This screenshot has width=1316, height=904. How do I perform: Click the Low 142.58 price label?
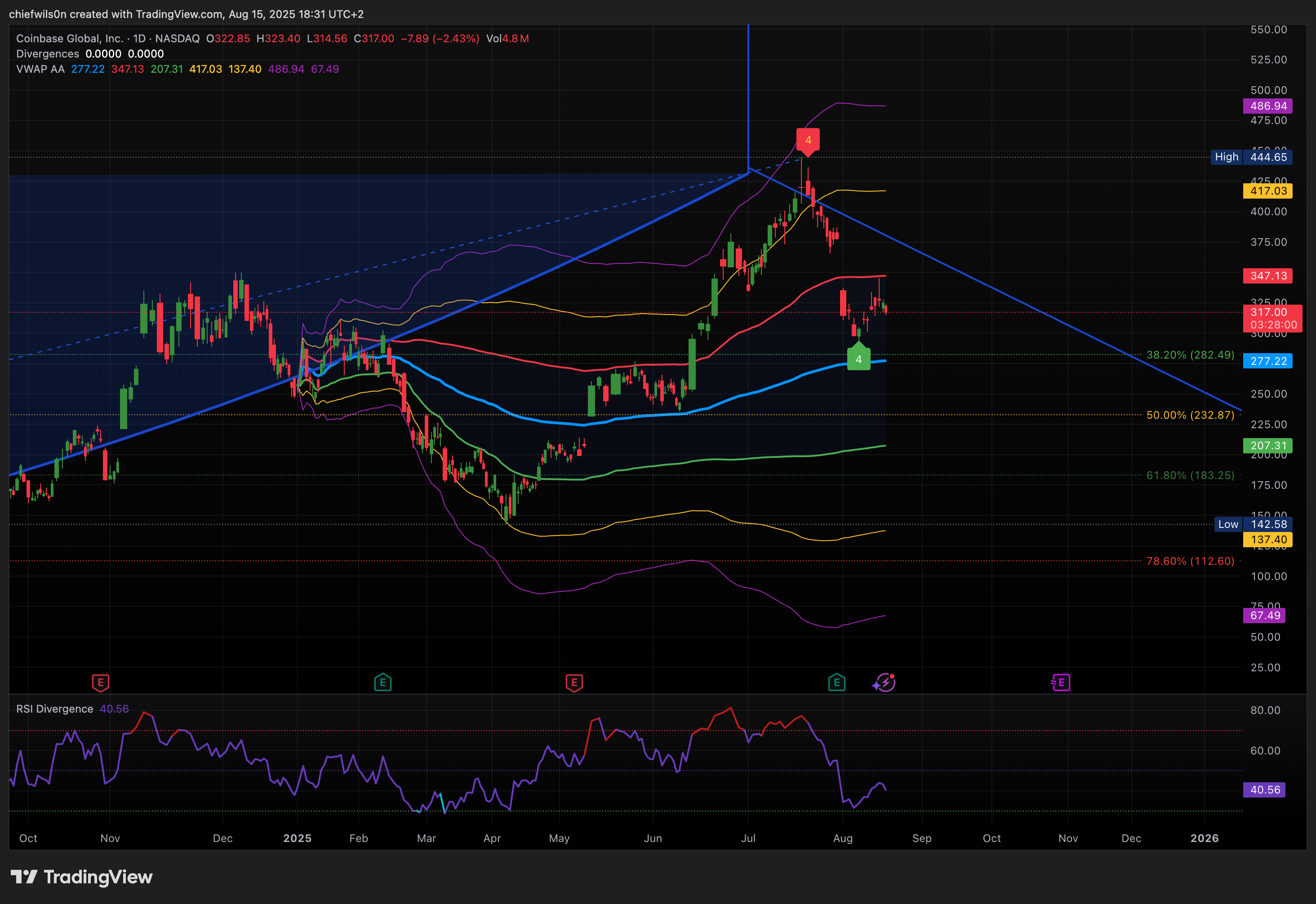[x=1253, y=524]
